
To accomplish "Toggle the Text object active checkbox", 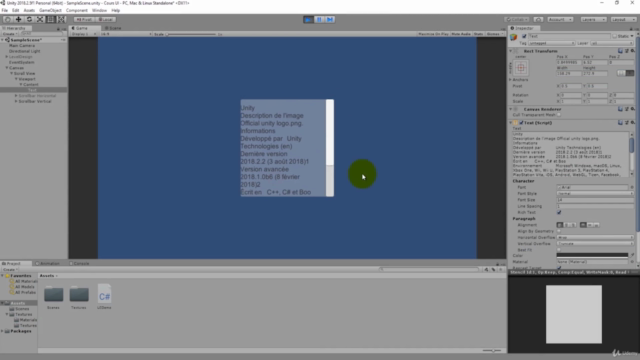I will (524, 36).
